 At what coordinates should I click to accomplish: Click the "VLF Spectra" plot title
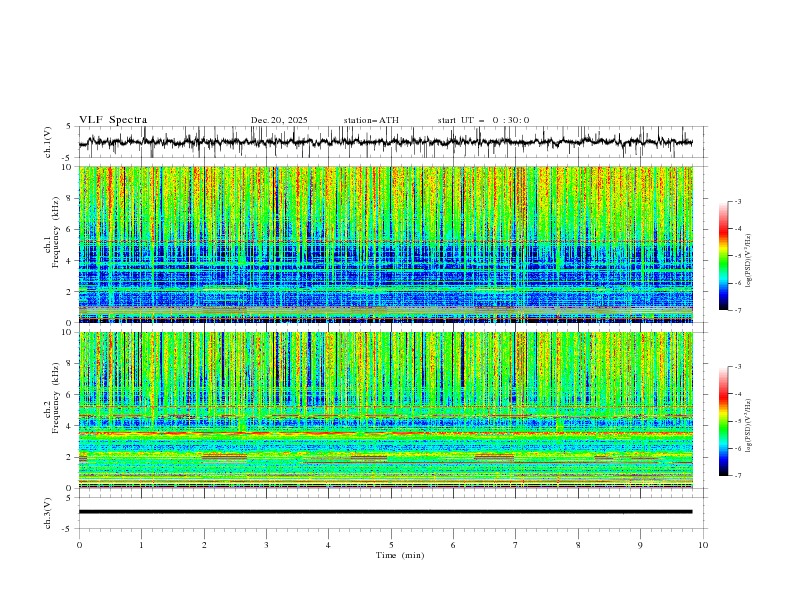(113, 120)
